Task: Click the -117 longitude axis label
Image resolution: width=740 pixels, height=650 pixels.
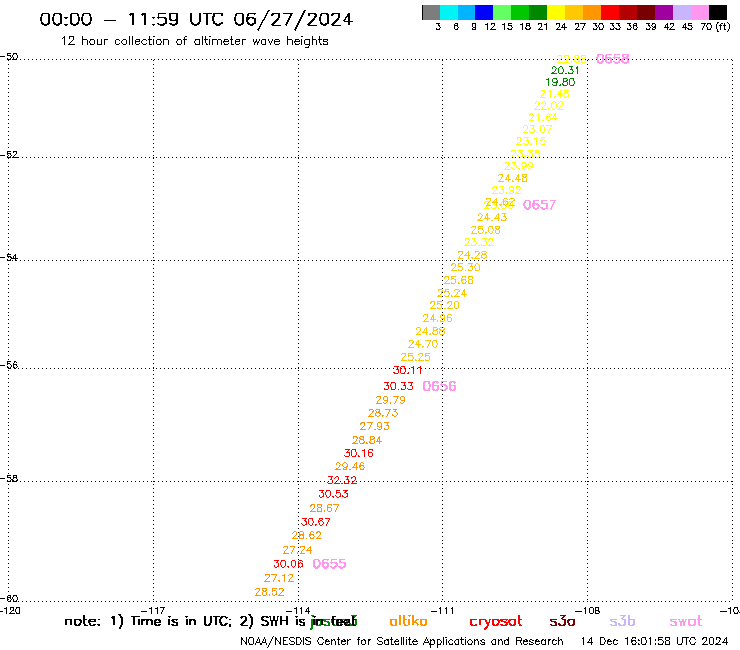Action: [153, 610]
